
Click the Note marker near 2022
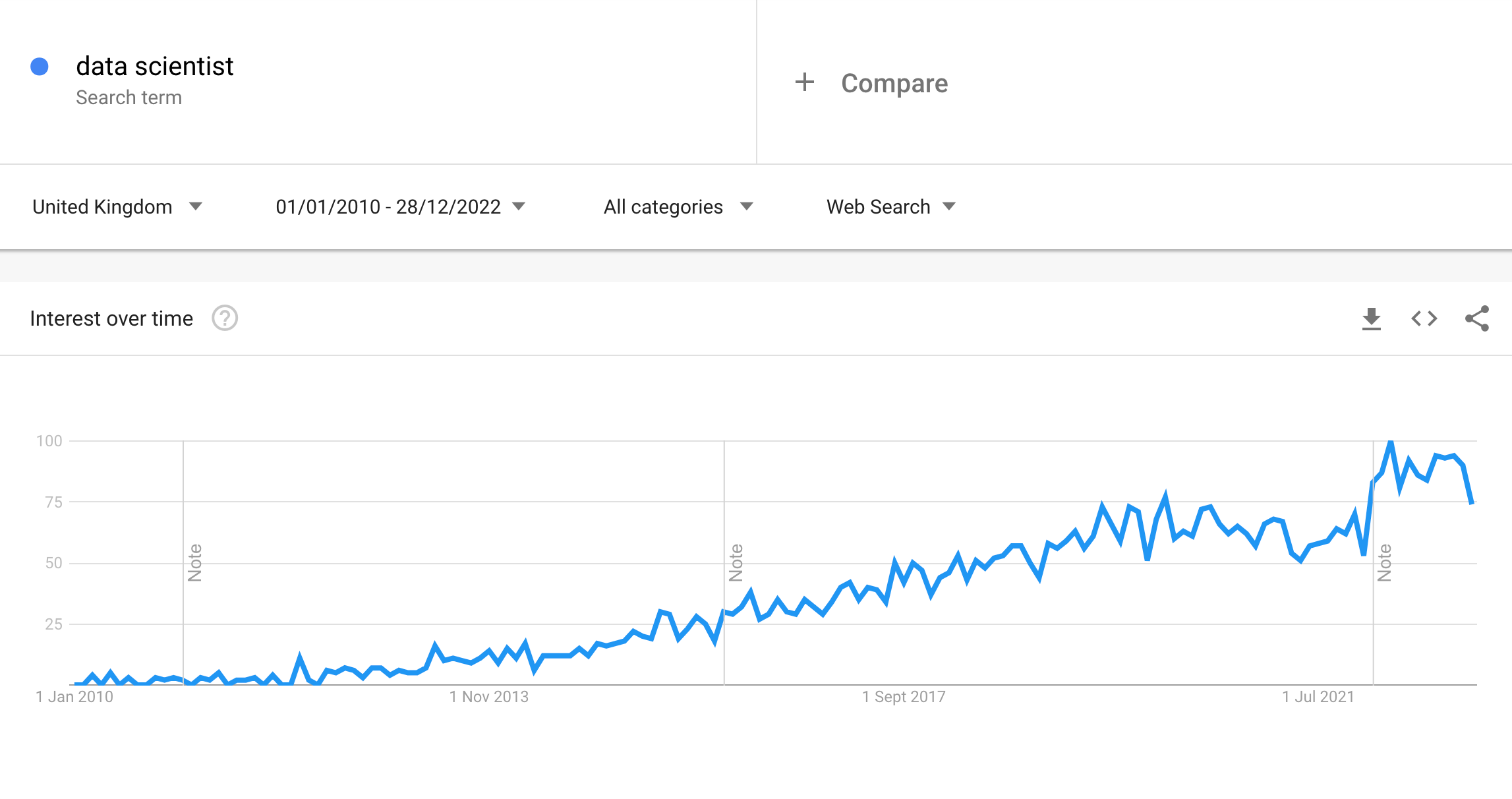1384,562
